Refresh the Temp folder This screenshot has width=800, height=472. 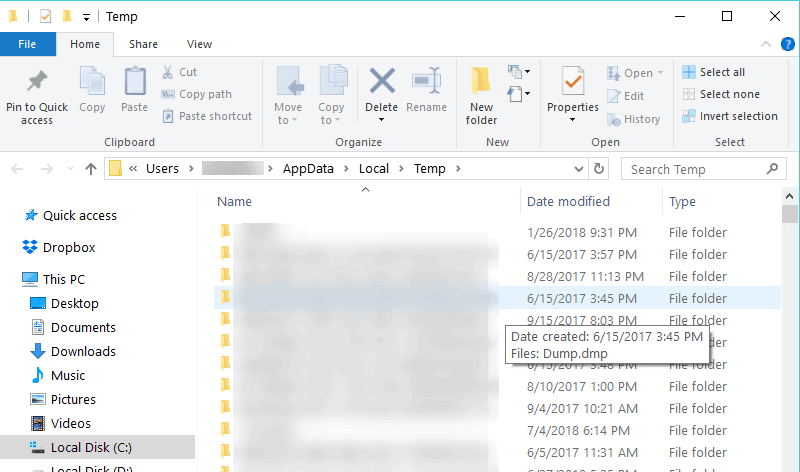[x=599, y=169]
